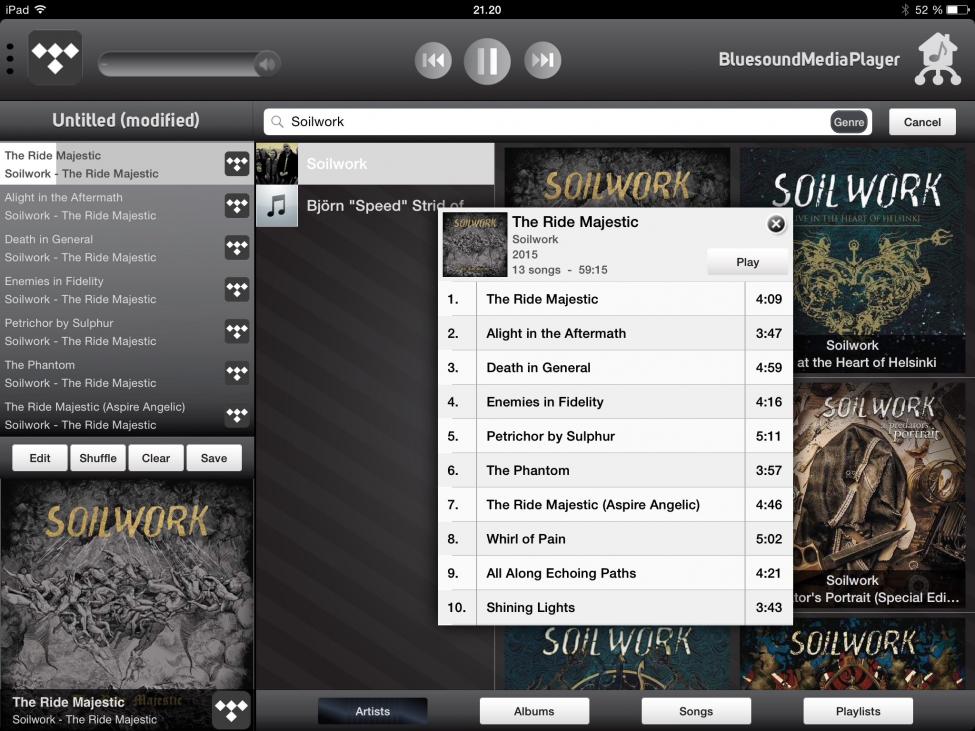Image resolution: width=975 pixels, height=731 pixels.
Task: Click the search magnifier icon
Action: pyautogui.click(x=277, y=122)
